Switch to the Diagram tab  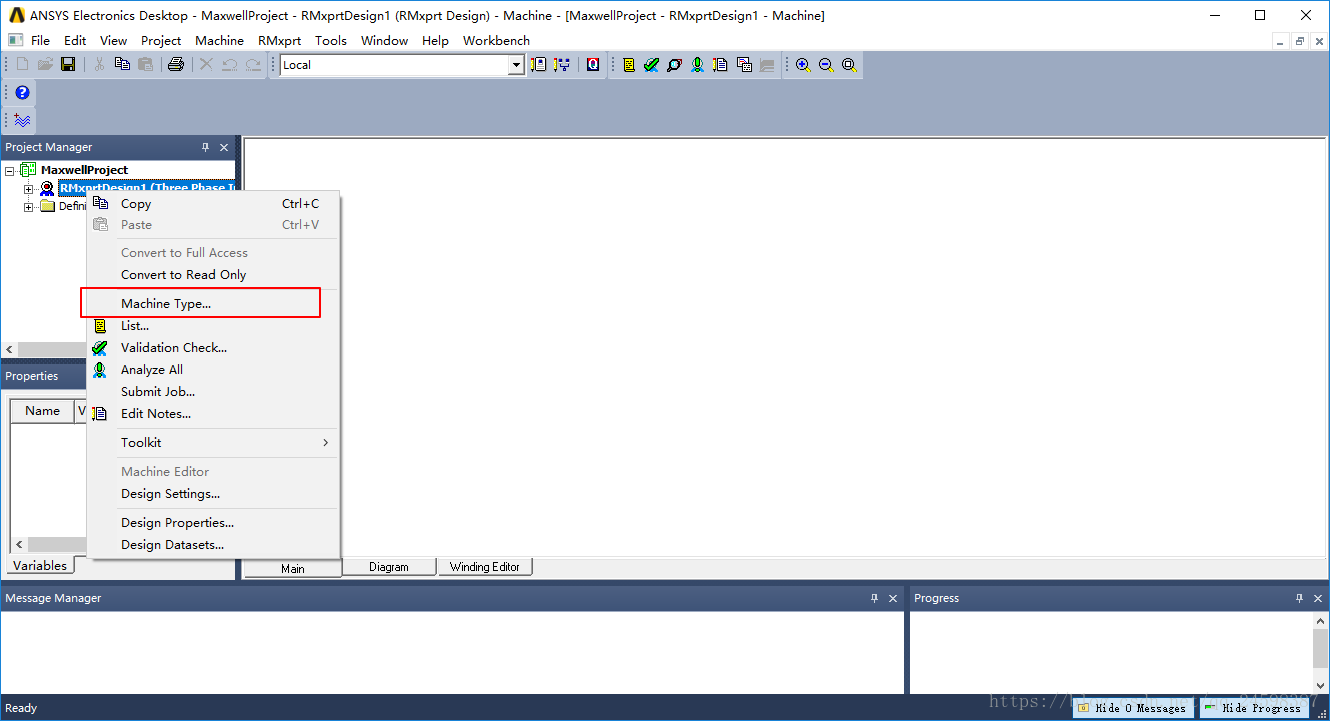(389, 567)
